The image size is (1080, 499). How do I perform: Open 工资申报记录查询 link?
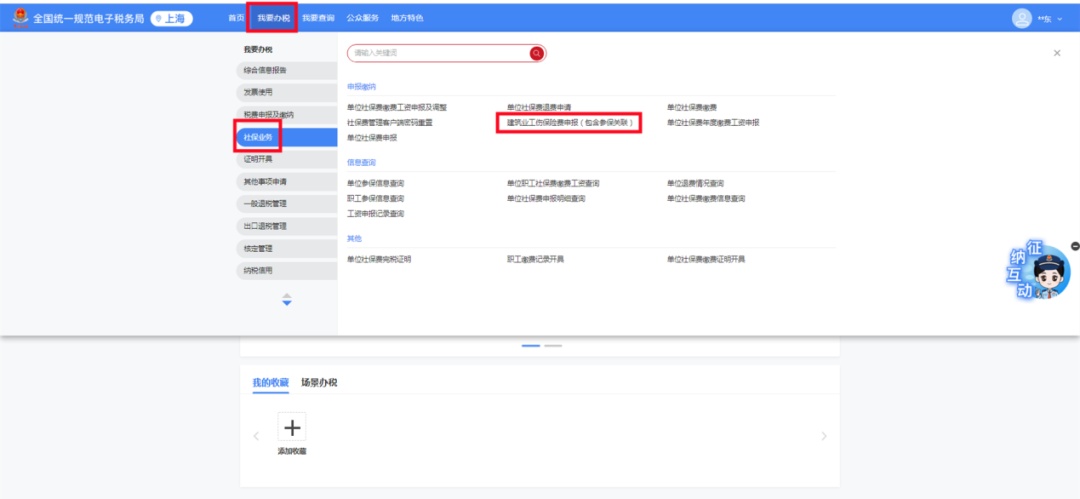tap(375, 214)
